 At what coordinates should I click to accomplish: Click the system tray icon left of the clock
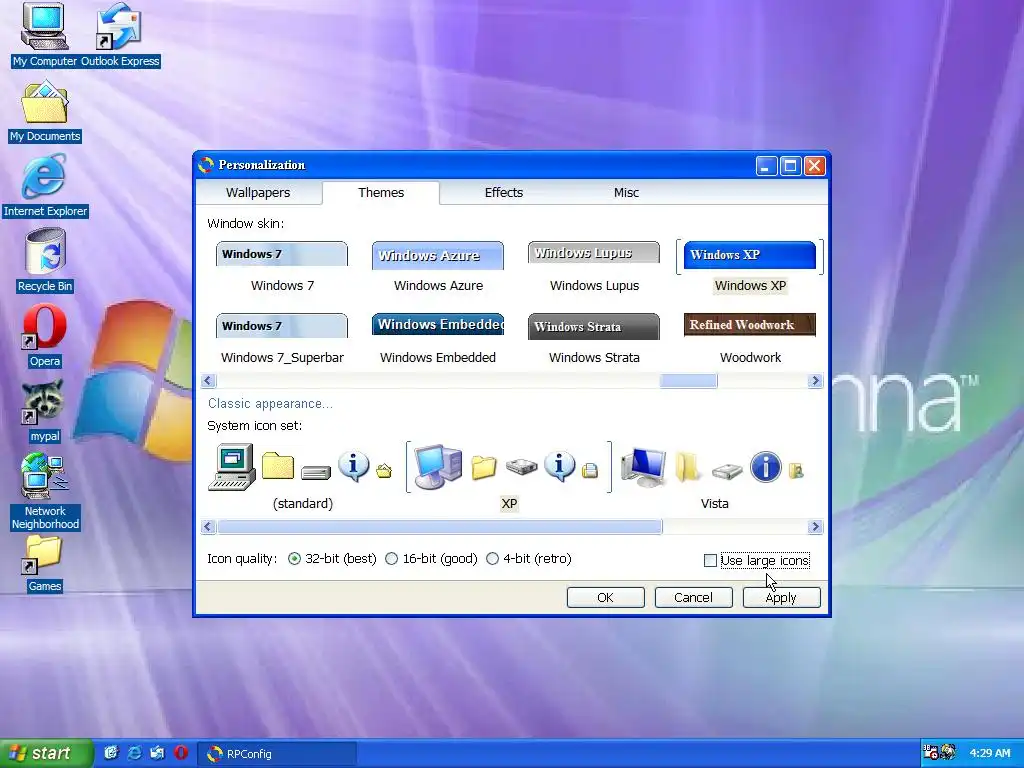(948, 752)
